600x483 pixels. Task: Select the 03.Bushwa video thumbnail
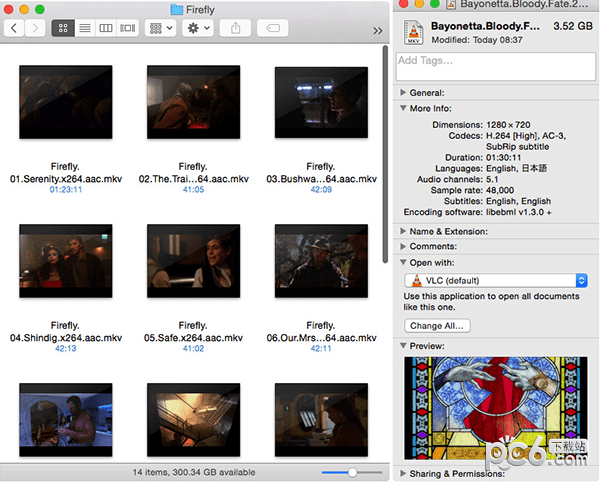pyautogui.click(x=321, y=102)
